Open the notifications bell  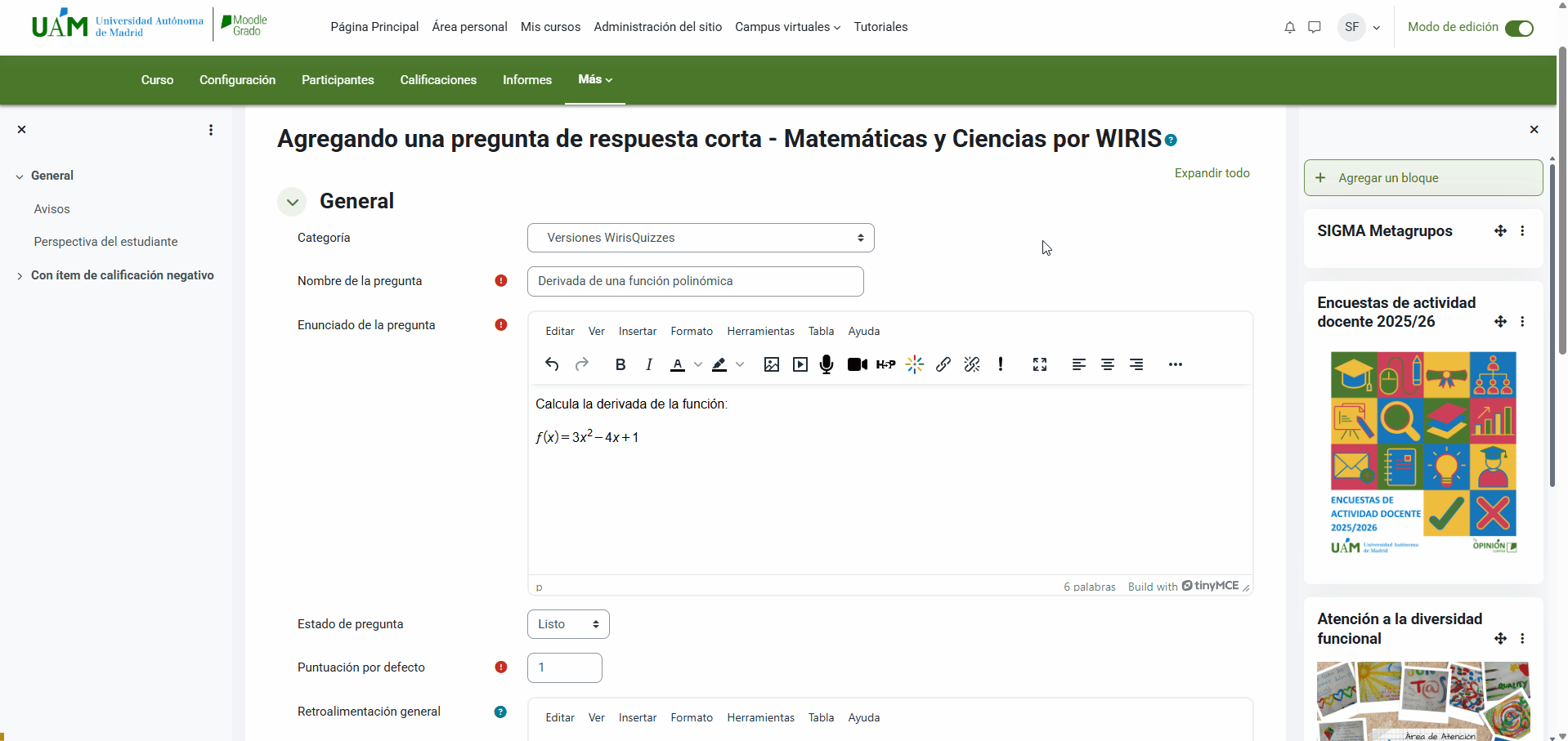[x=1290, y=27]
